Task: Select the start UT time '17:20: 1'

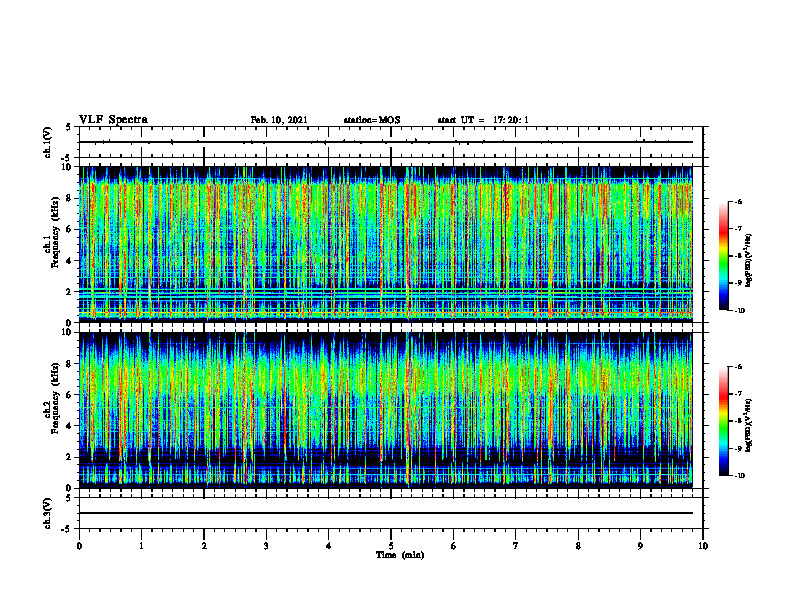Action: (x=511, y=120)
